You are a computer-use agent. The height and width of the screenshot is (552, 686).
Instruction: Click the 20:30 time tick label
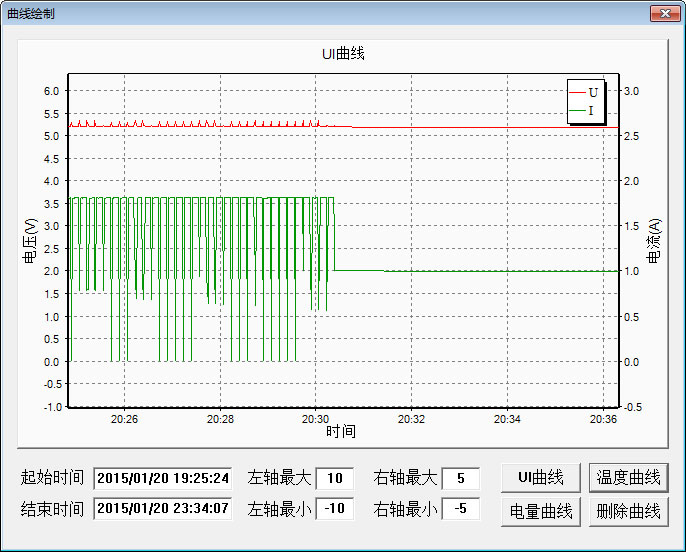tap(315, 419)
